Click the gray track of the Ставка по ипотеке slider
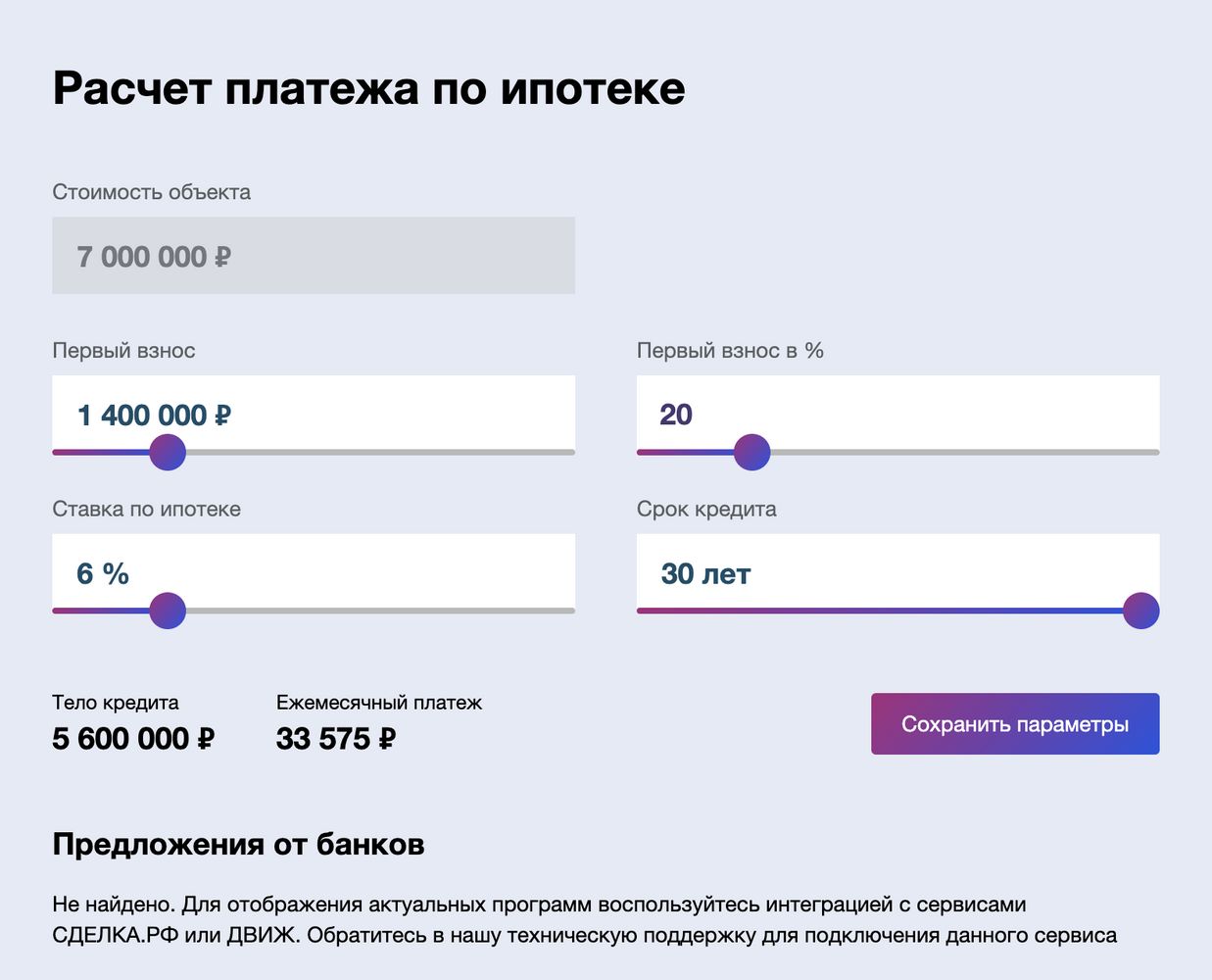1212x980 pixels. pos(380,611)
